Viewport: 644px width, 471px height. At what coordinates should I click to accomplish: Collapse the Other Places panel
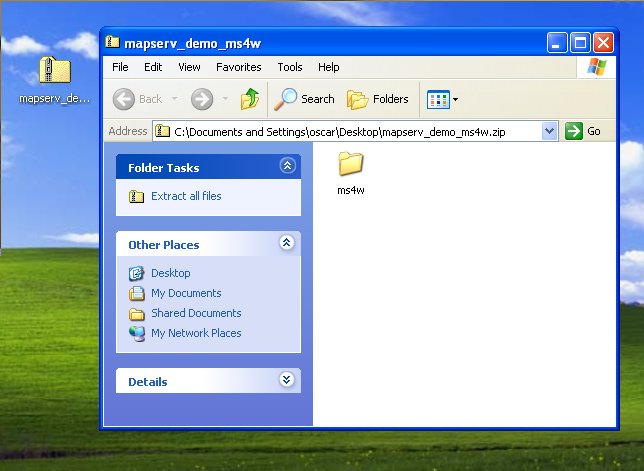(287, 244)
